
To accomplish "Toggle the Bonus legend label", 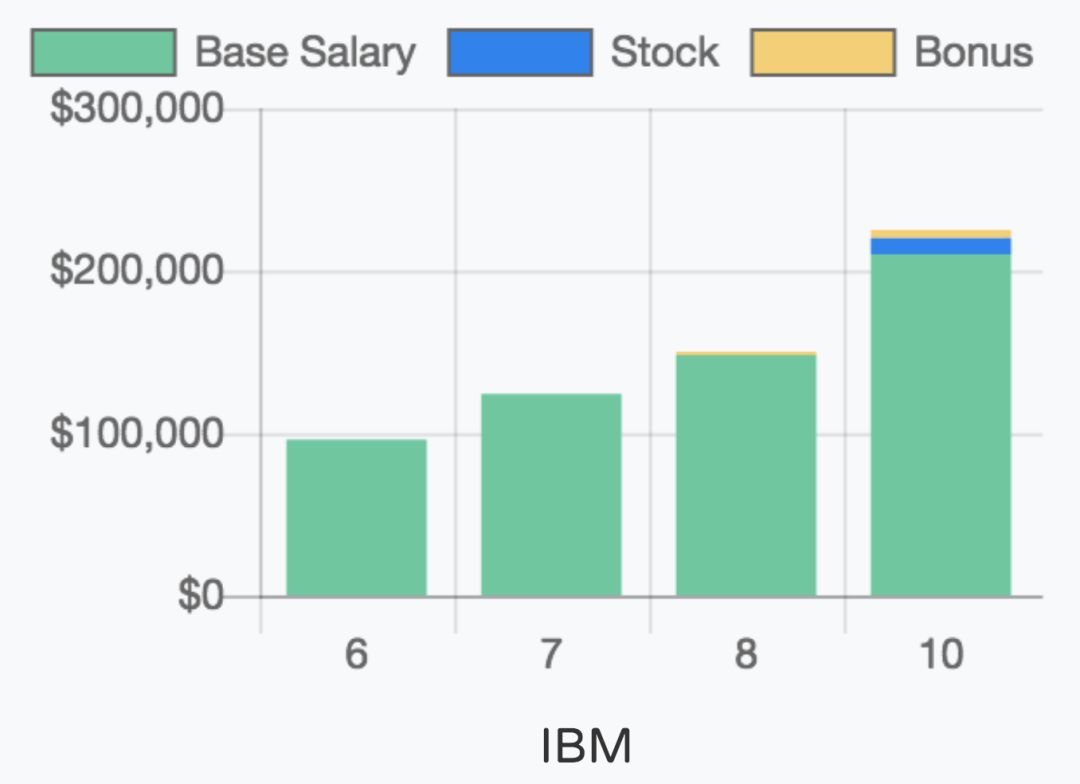I will pos(973,52).
